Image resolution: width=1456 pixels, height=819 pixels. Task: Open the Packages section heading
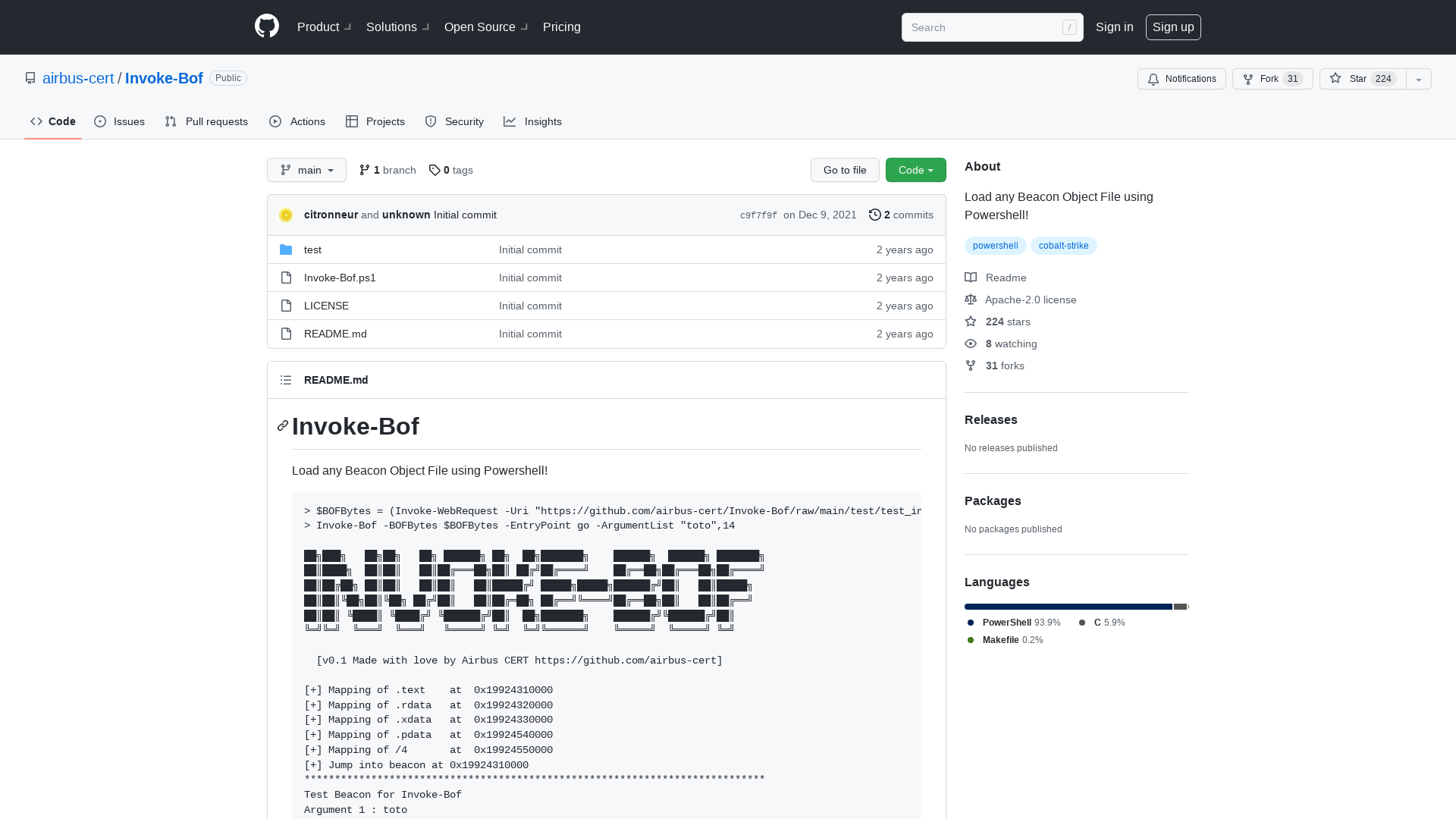point(993,500)
